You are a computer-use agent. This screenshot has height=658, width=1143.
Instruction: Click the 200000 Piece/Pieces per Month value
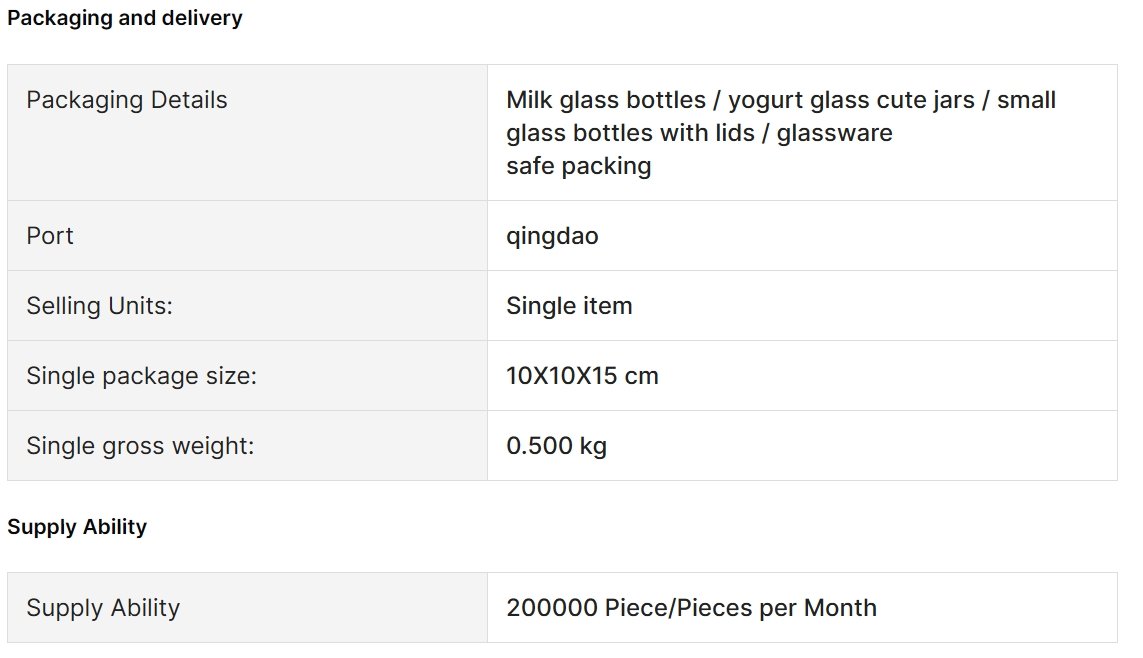point(691,608)
